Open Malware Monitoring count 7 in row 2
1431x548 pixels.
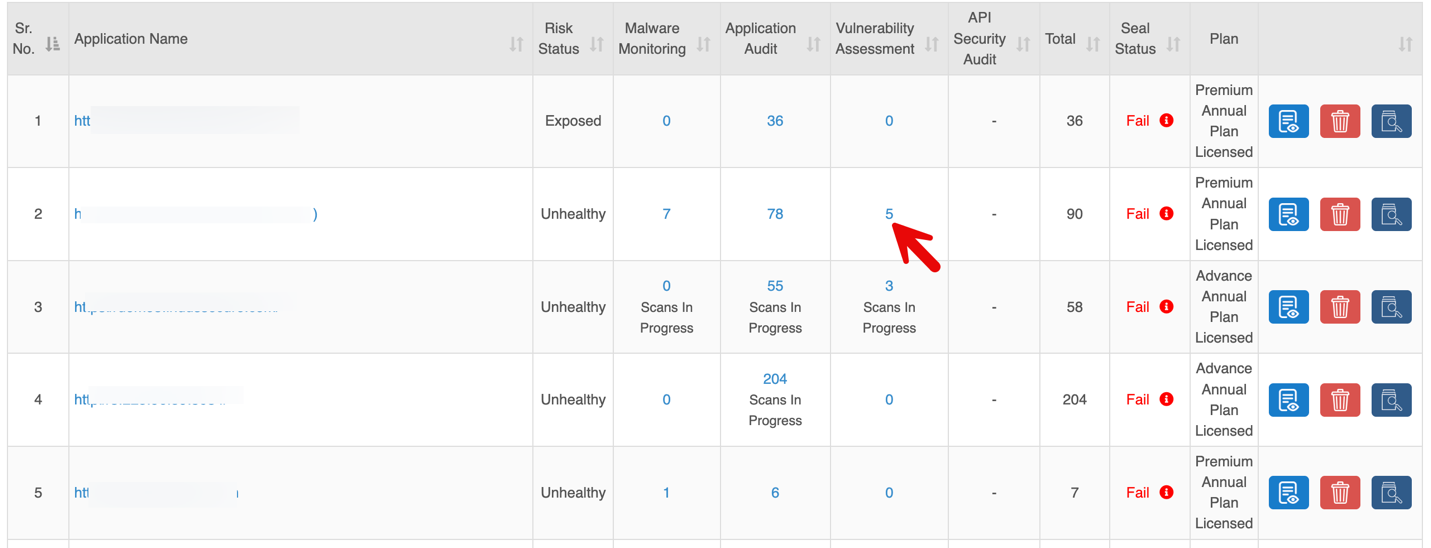tap(666, 214)
